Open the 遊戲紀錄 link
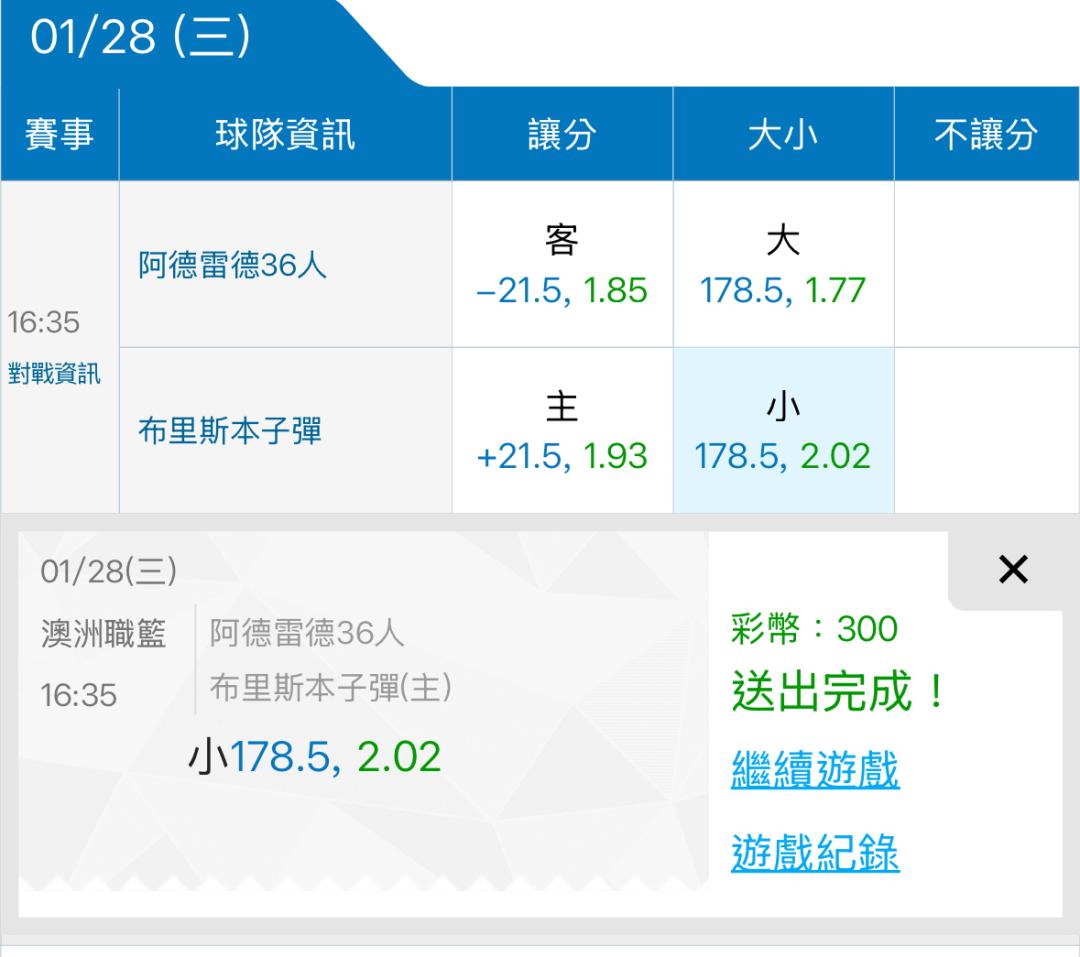This screenshot has height=957, width=1080. pos(815,853)
